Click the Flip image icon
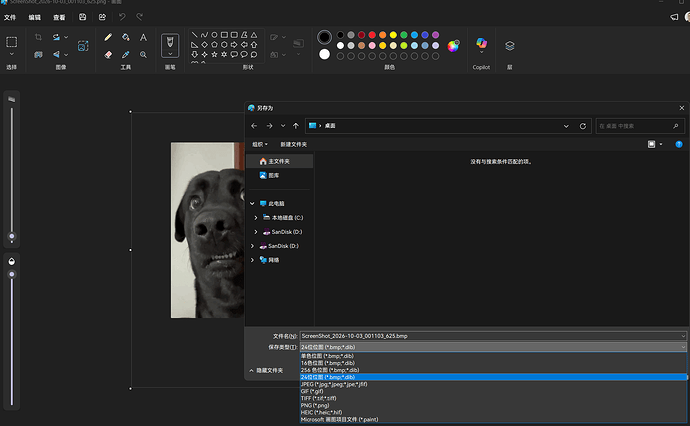 pos(56,55)
